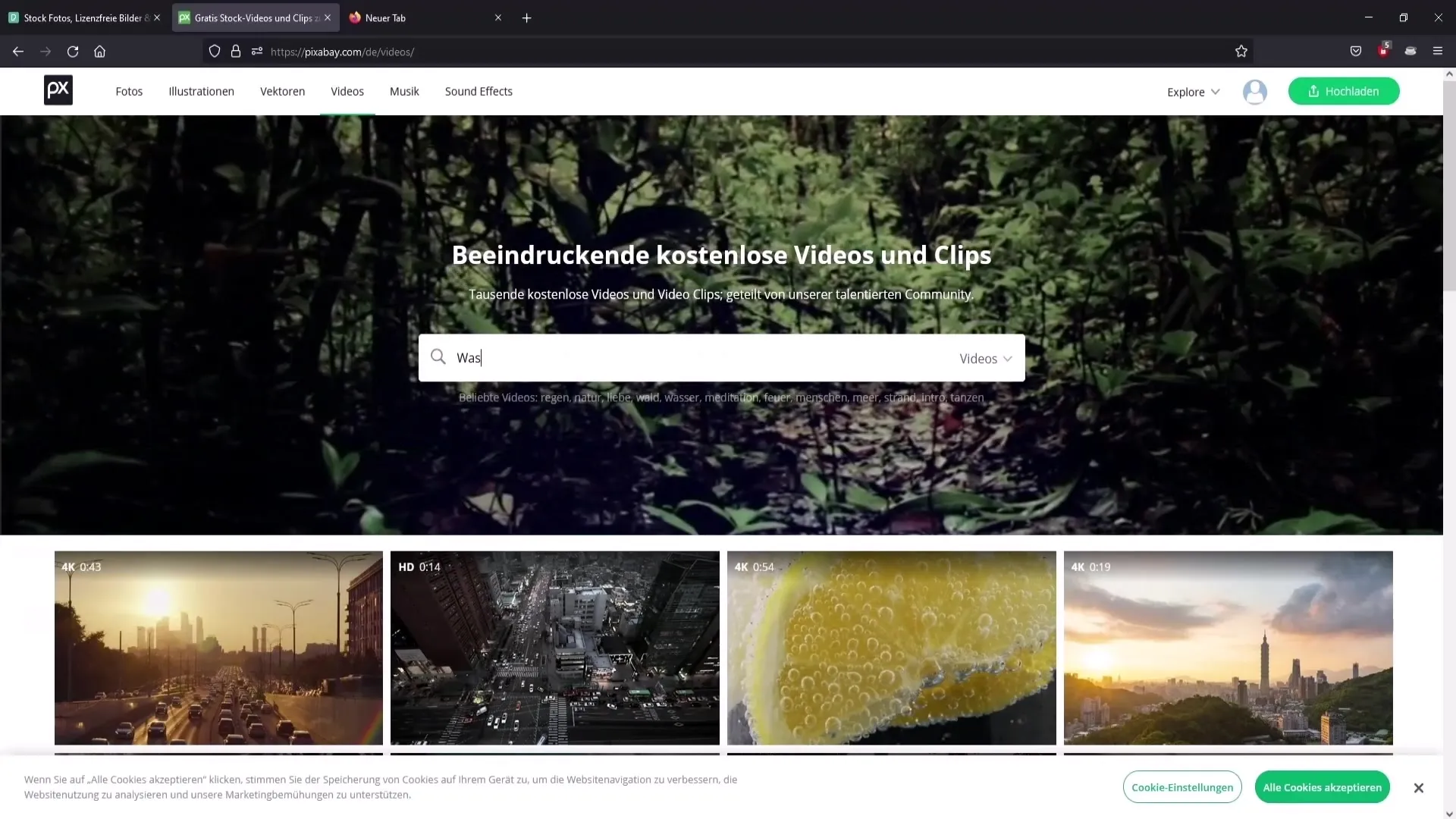Expand the Explore navigation dropdown
Screen dimensions: 1456x819
pyautogui.click(x=1192, y=91)
